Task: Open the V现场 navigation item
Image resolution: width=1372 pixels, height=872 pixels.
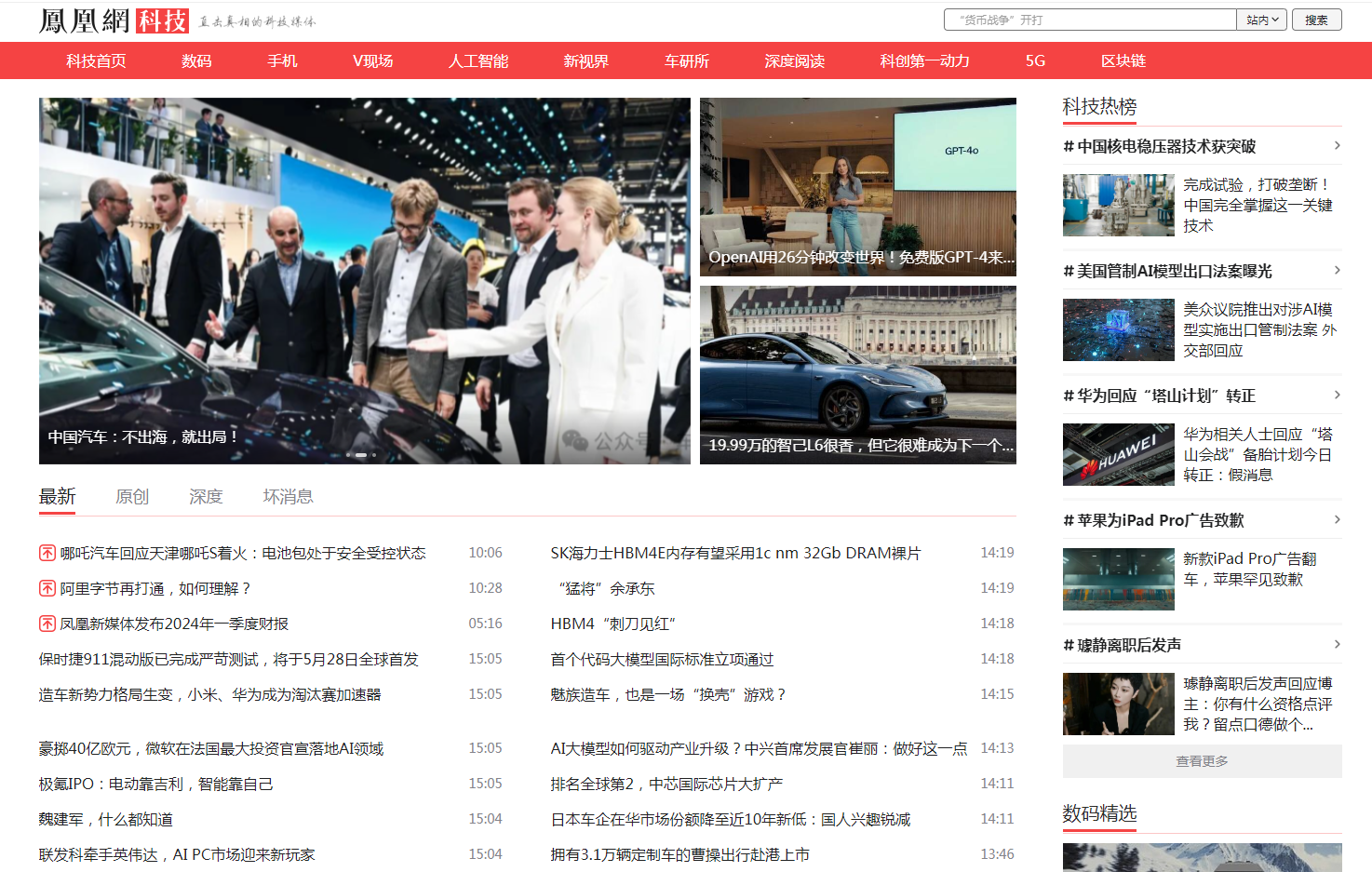Action: 372,60
